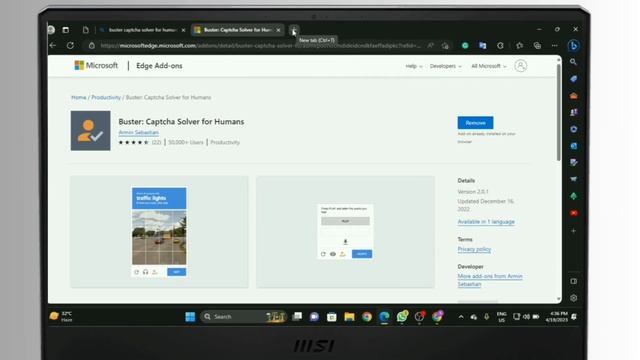Open the taskbar clock and date

coord(558,317)
